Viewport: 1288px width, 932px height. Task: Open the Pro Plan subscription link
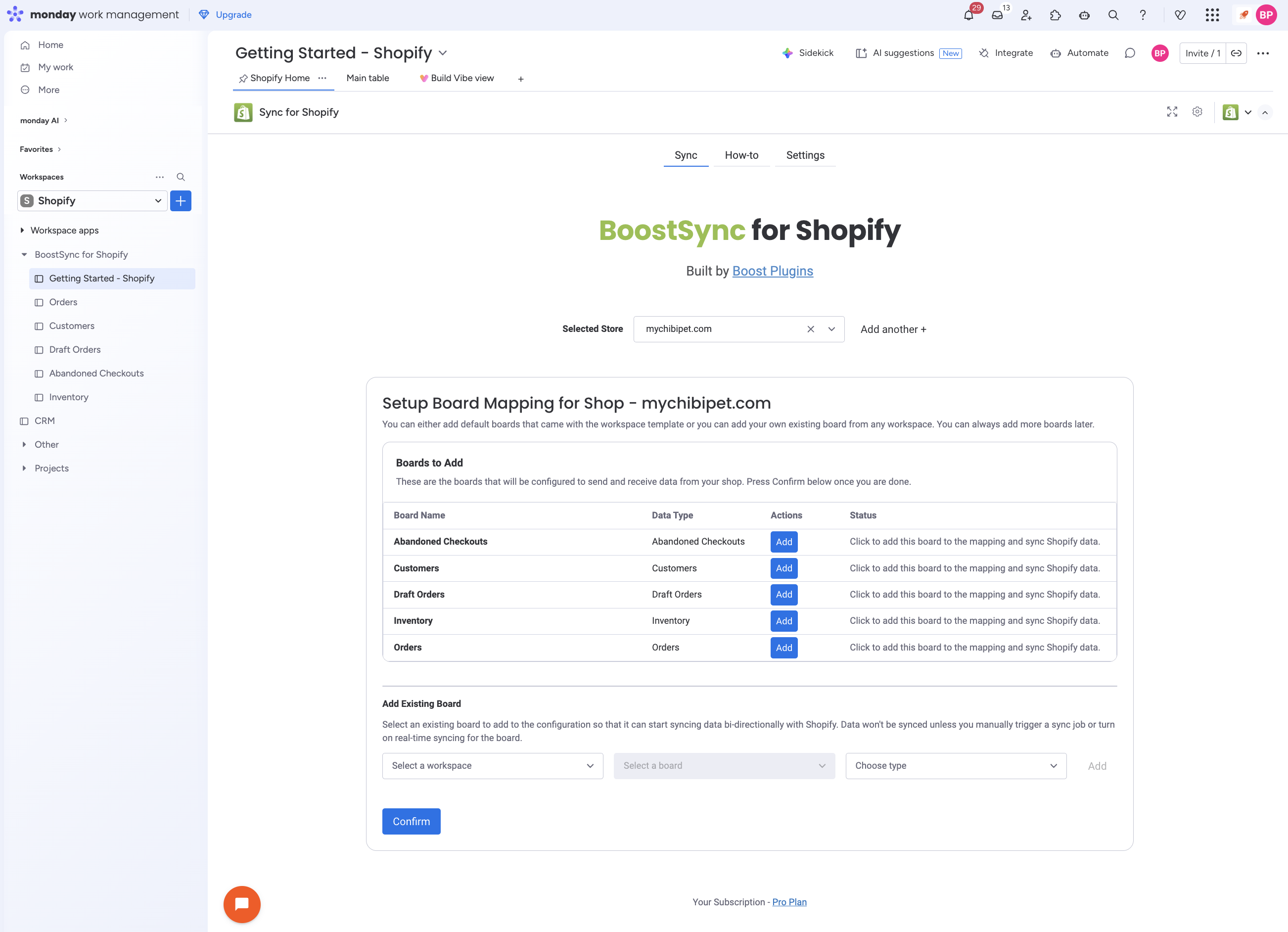[789, 902]
